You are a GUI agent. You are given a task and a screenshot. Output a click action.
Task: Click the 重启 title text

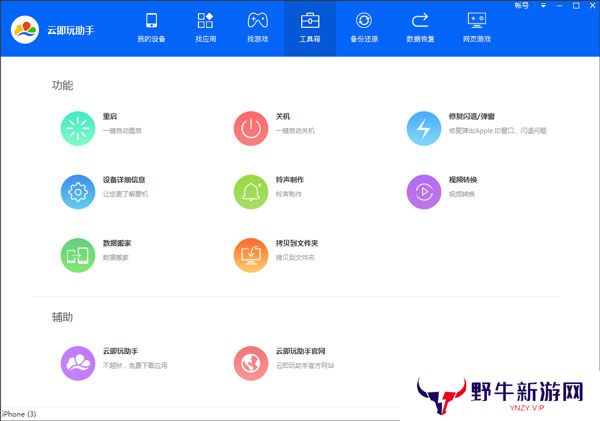pyautogui.click(x=110, y=116)
